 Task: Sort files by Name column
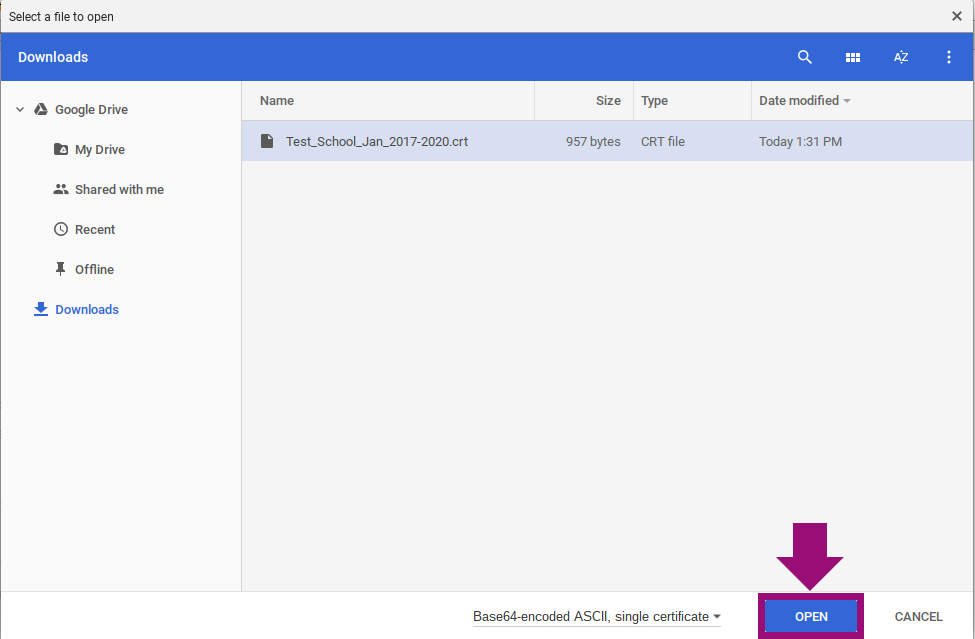tap(277, 101)
